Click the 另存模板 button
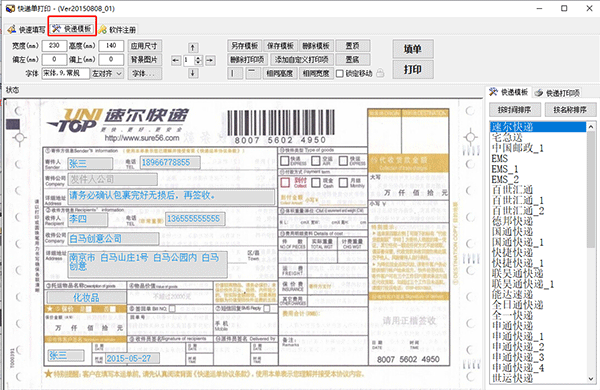 (245, 46)
